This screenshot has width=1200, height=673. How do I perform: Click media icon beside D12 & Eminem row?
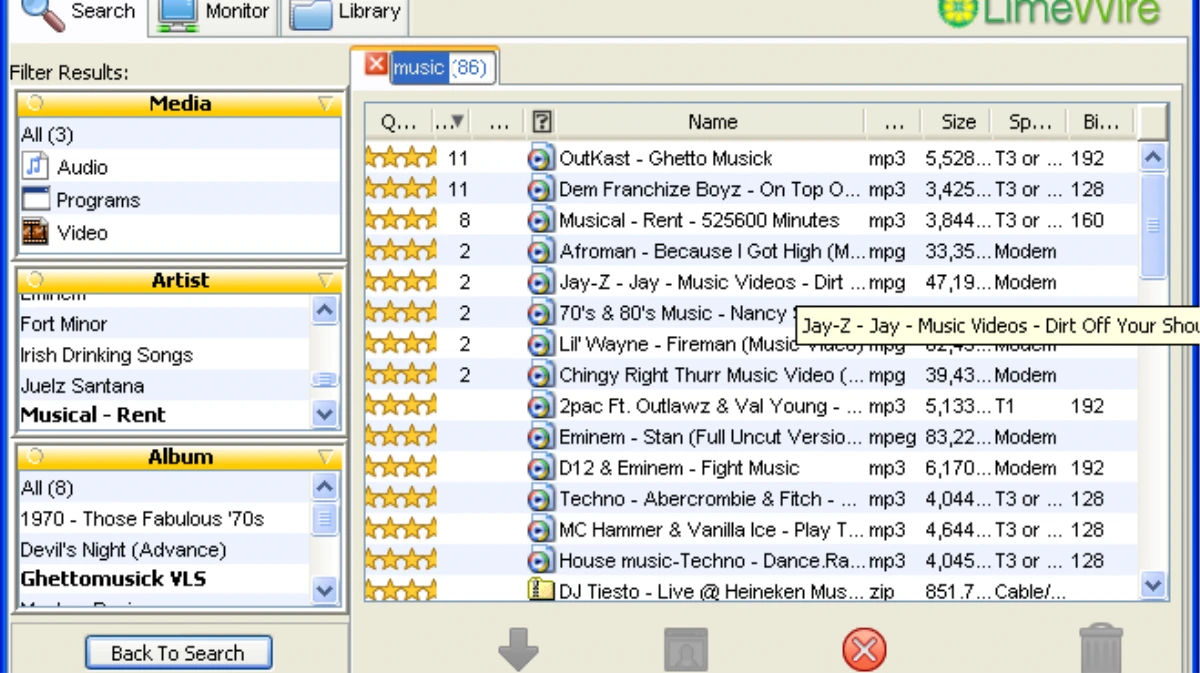541,468
